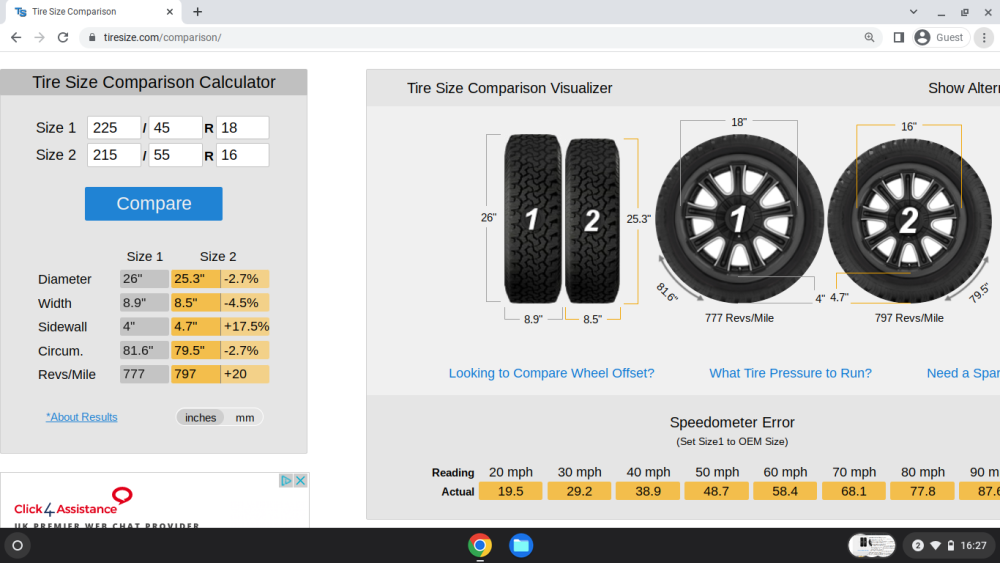Click the sidewall difference +17.5%
The height and width of the screenshot is (563, 1000).
(246, 326)
